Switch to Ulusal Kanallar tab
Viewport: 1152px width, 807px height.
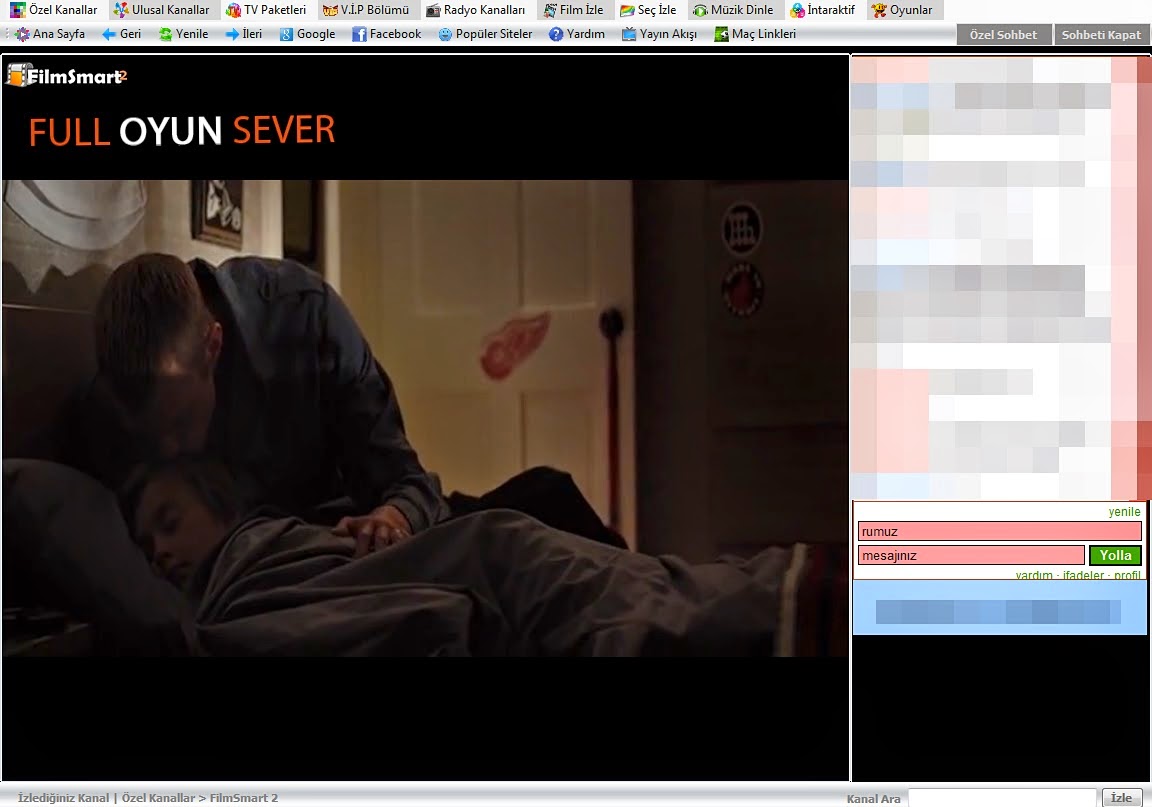coord(162,10)
